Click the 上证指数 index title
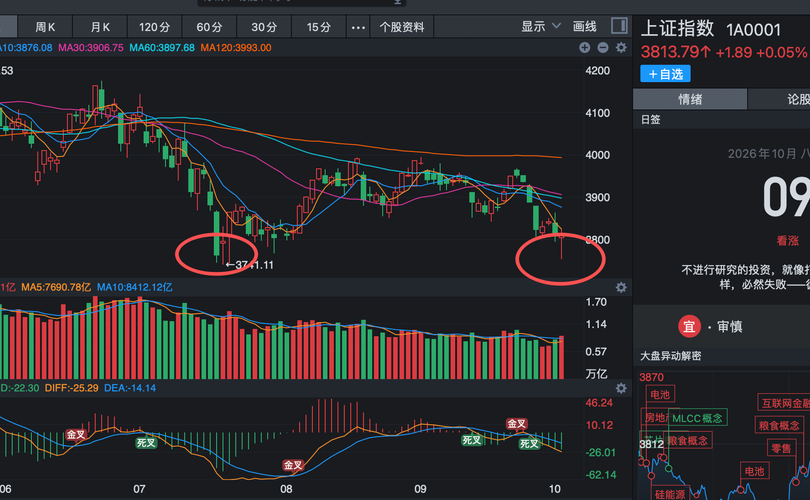 click(x=677, y=29)
